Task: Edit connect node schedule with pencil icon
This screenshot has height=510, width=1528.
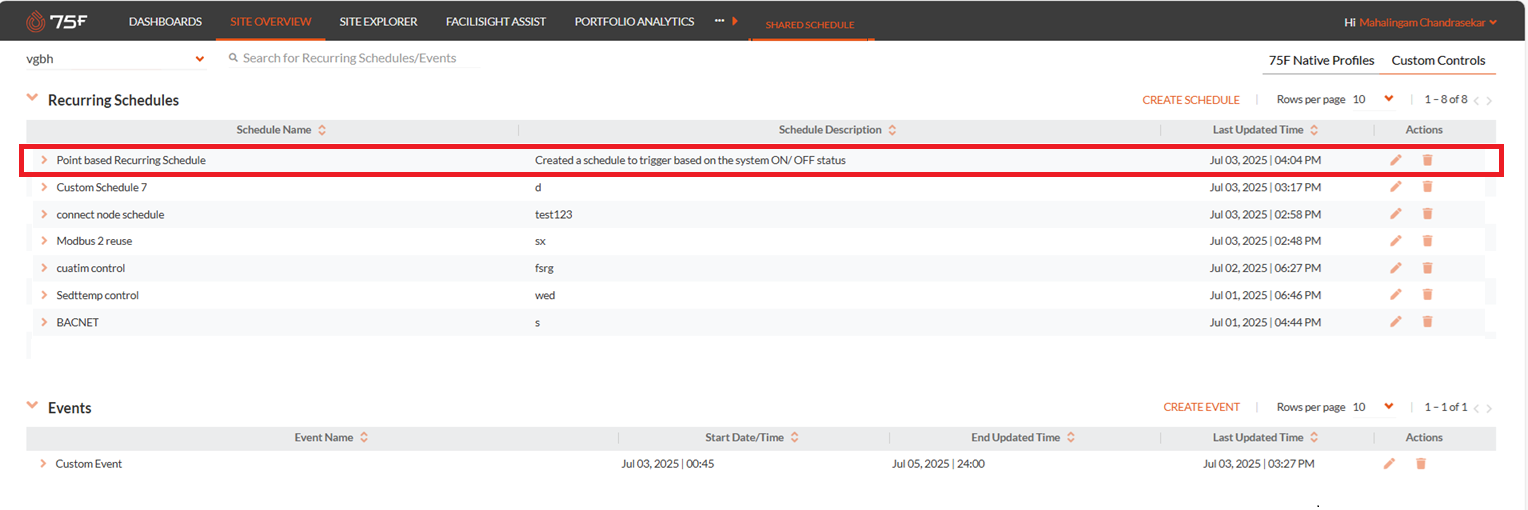Action: (x=1396, y=214)
